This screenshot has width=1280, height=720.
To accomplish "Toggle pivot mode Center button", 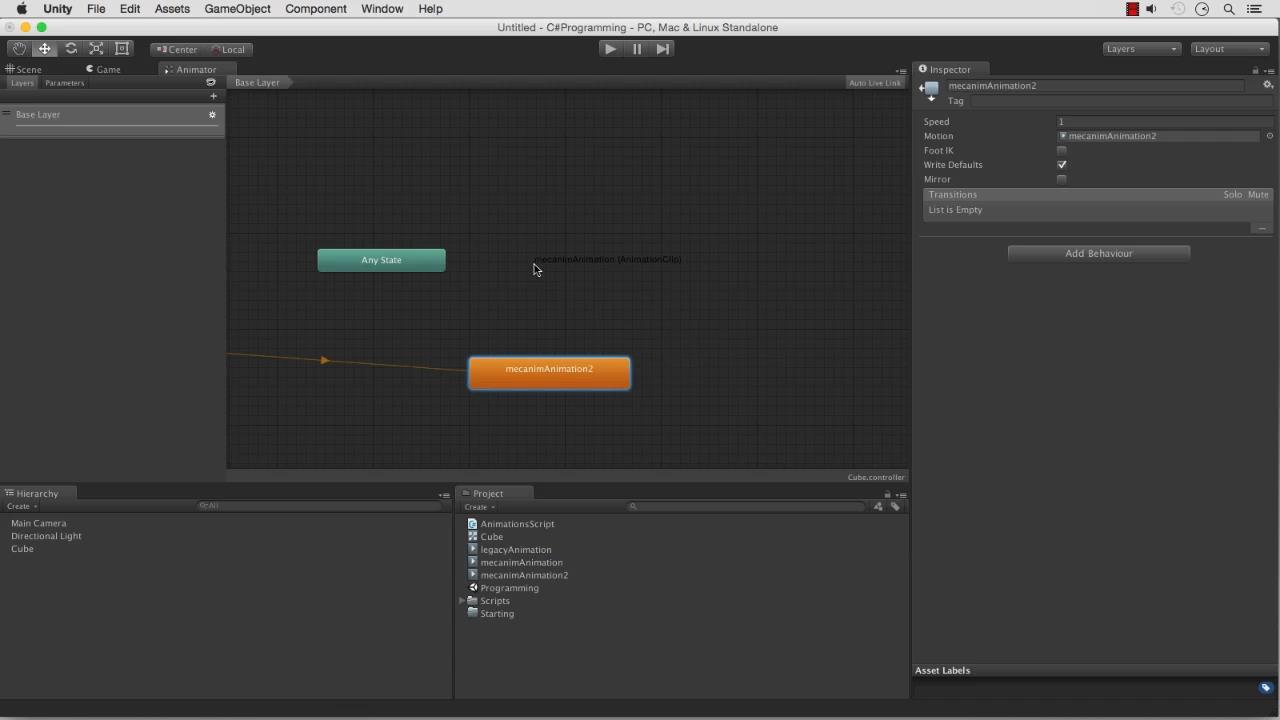I will [x=177, y=49].
